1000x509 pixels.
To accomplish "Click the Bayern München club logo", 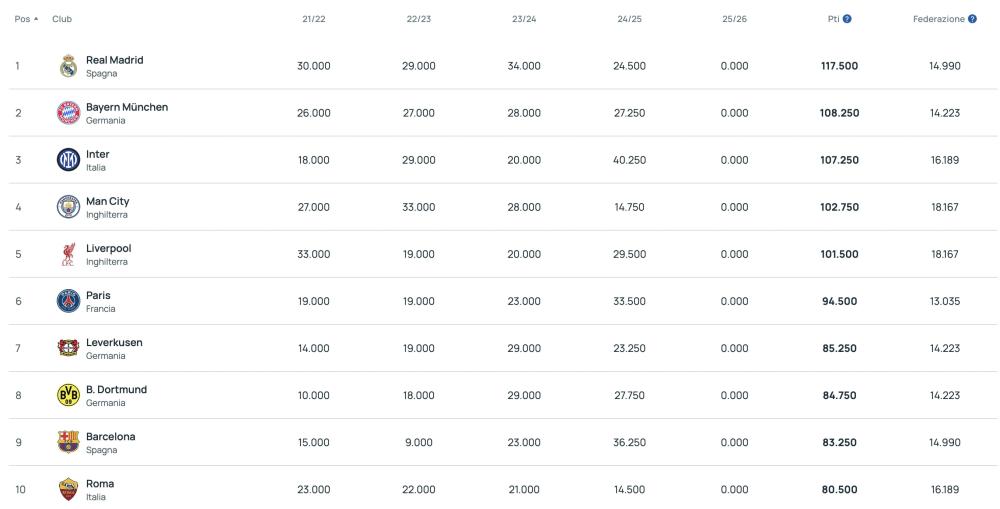I will pyautogui.click(x=68, y=113).
